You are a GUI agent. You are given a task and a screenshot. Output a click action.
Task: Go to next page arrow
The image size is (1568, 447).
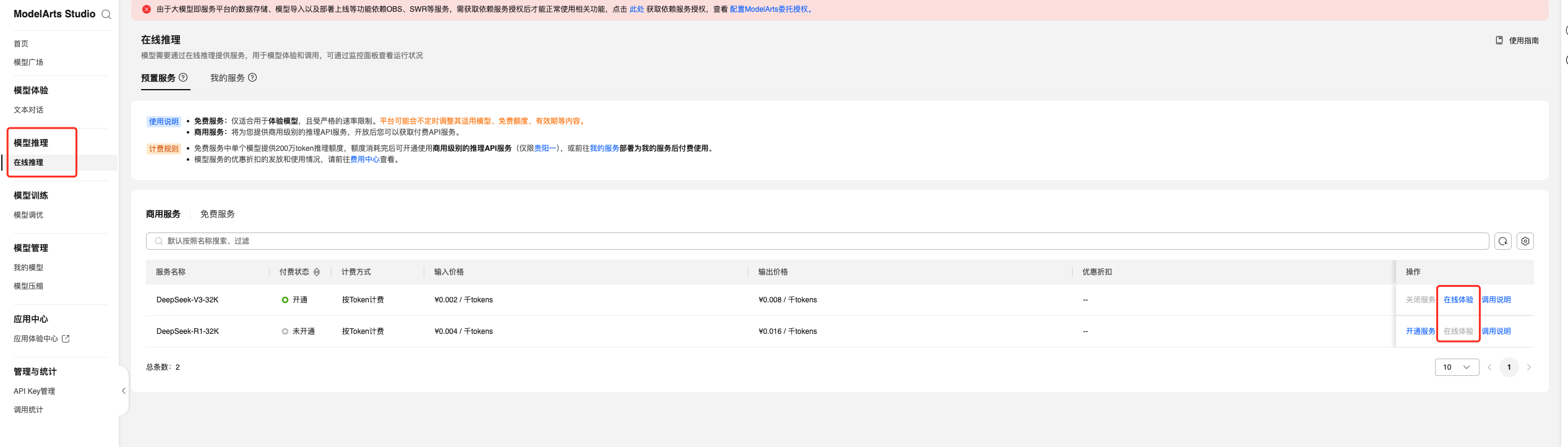coord(1529,367)
